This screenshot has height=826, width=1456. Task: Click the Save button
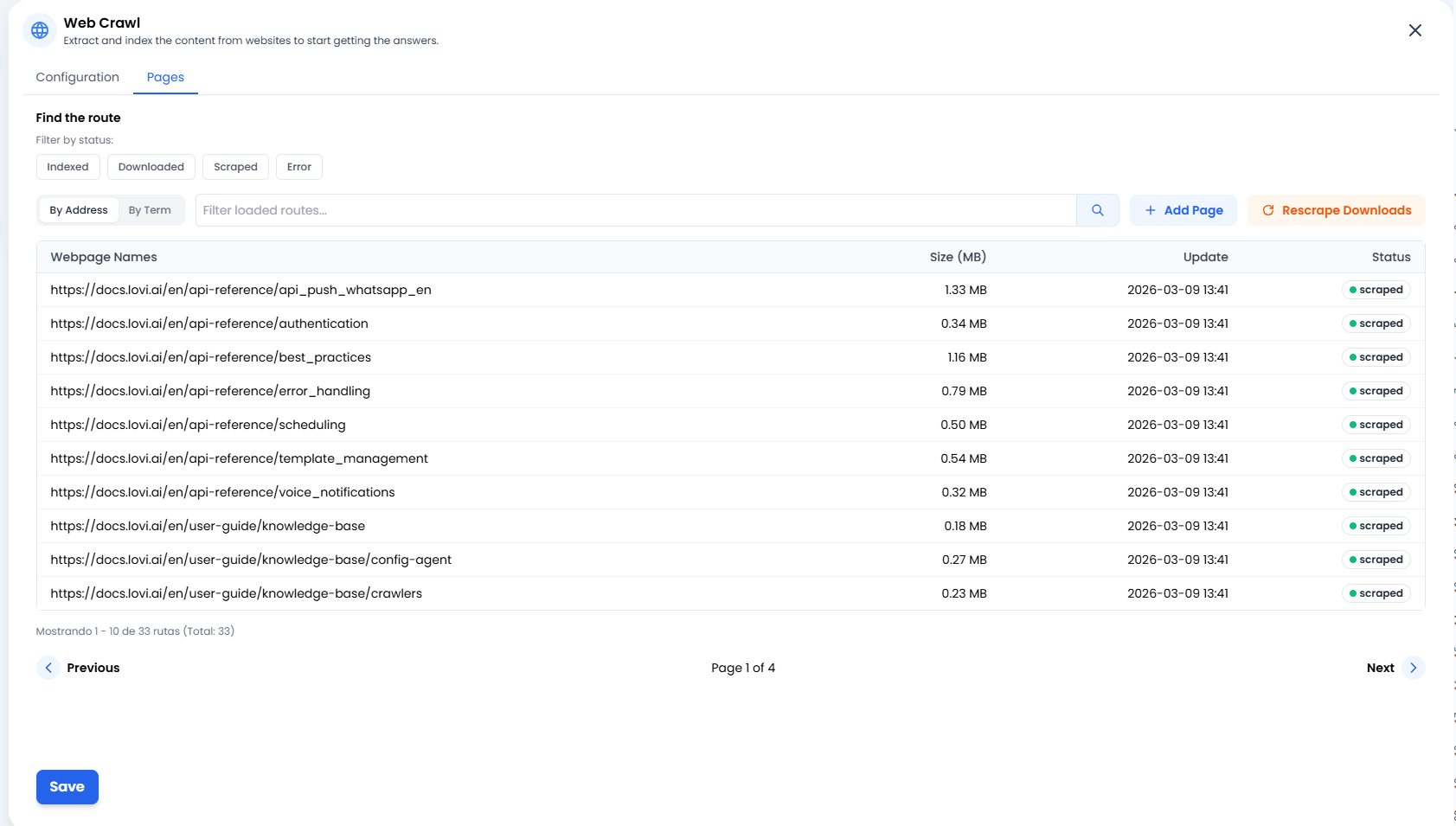(67, 786)
